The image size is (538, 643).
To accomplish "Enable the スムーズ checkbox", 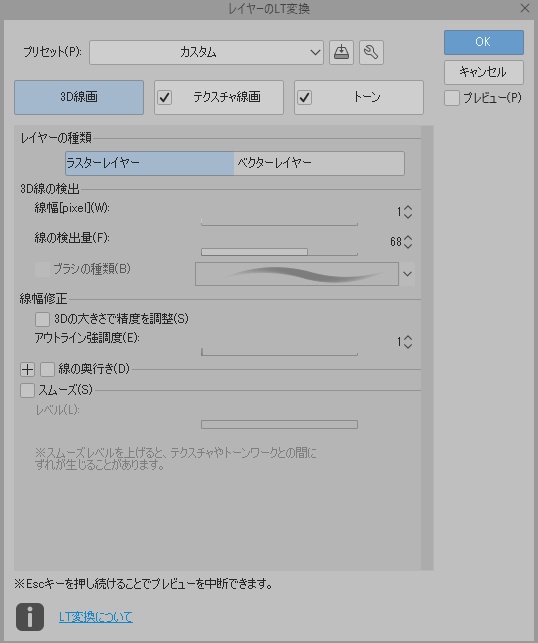I will click(x=27, y=390).
